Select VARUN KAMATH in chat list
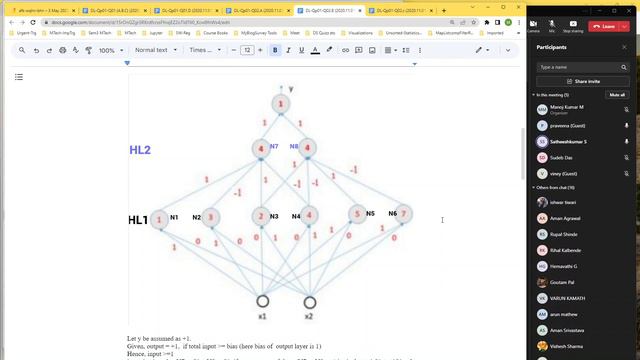 click(x=583, y=298)
